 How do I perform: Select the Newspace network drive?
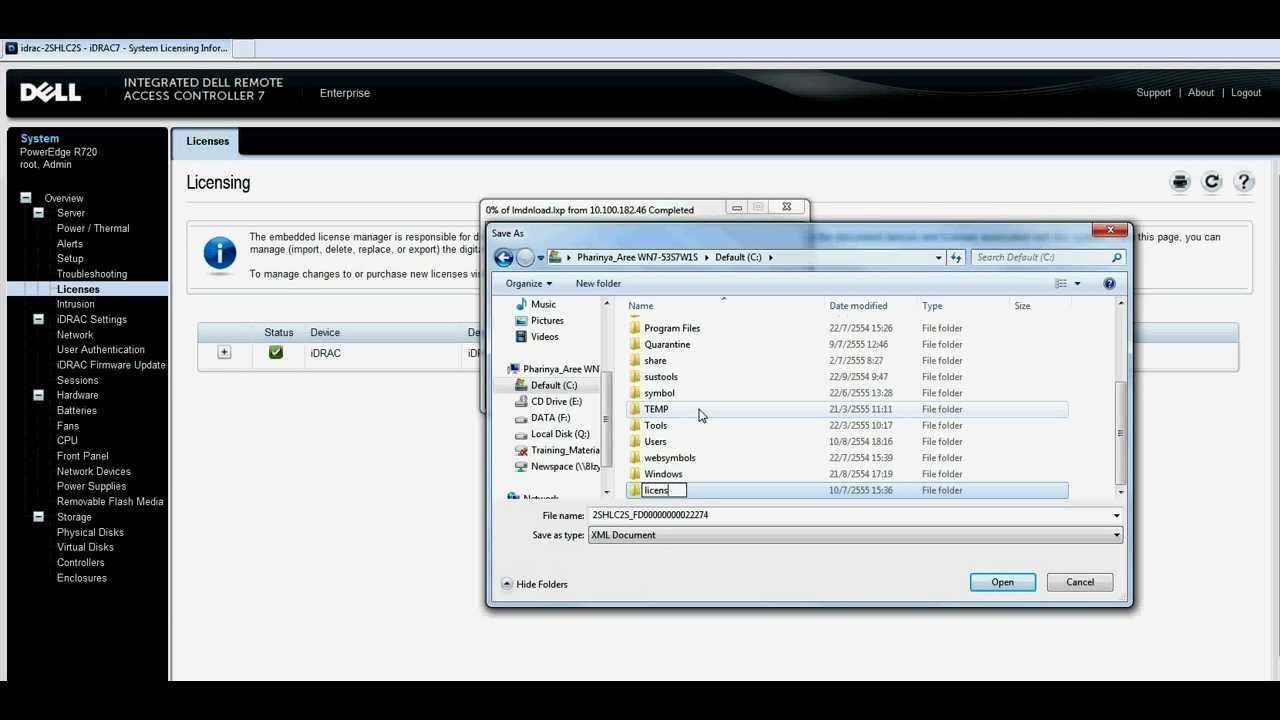coord(558,467)
